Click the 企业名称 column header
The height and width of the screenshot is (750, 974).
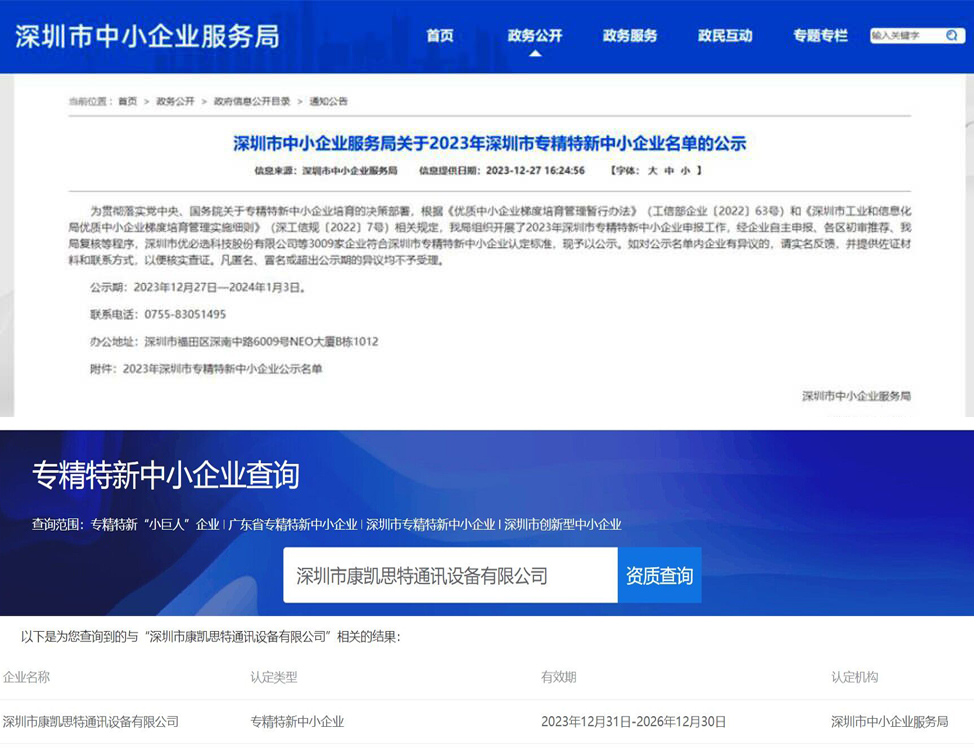coord(26,677)
